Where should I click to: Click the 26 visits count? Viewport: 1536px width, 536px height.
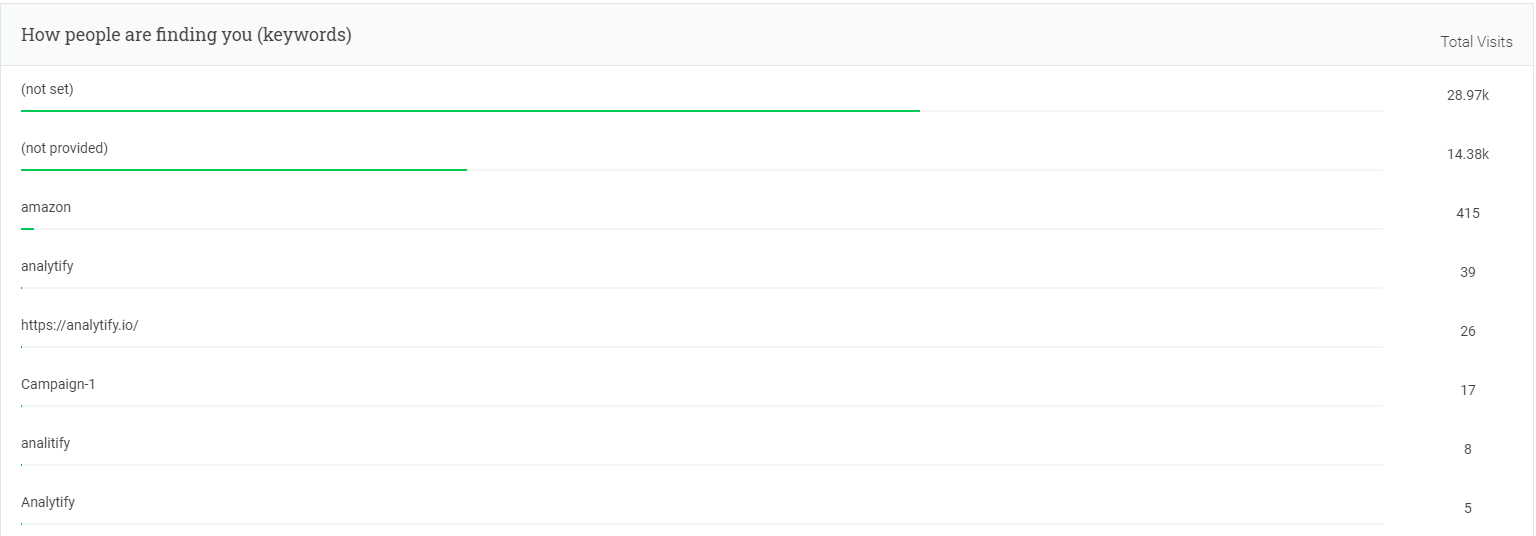click(1468, 331)
